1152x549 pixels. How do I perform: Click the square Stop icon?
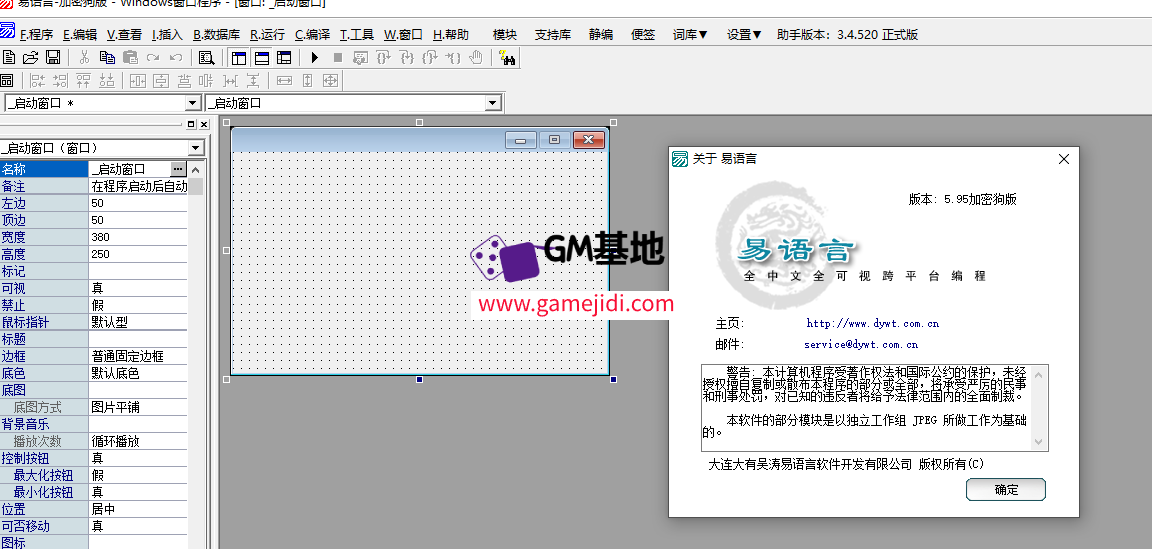pos(338,57)
